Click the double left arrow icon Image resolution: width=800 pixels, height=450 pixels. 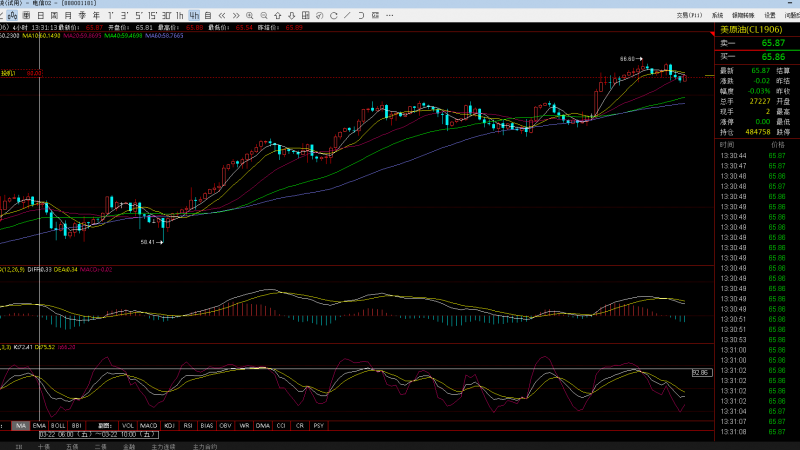222,15
